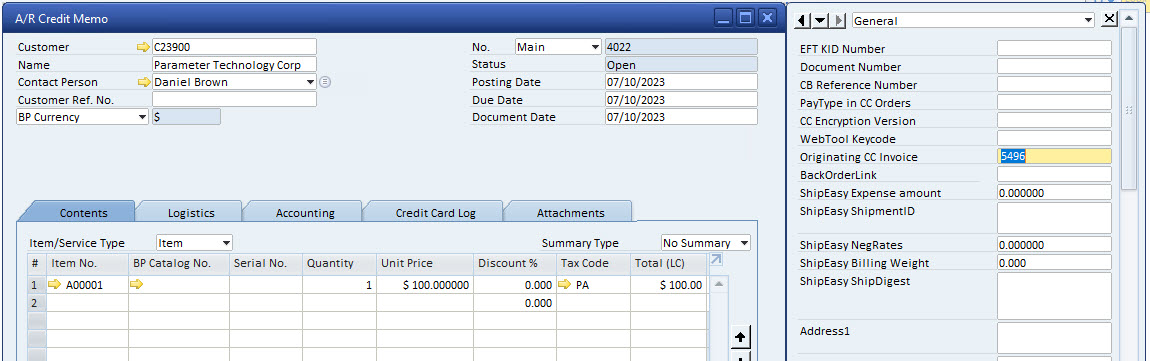Click the ShipEasy ShipmentID text box
This screenshot has width=1150, height=361.
coord(1054,218)
